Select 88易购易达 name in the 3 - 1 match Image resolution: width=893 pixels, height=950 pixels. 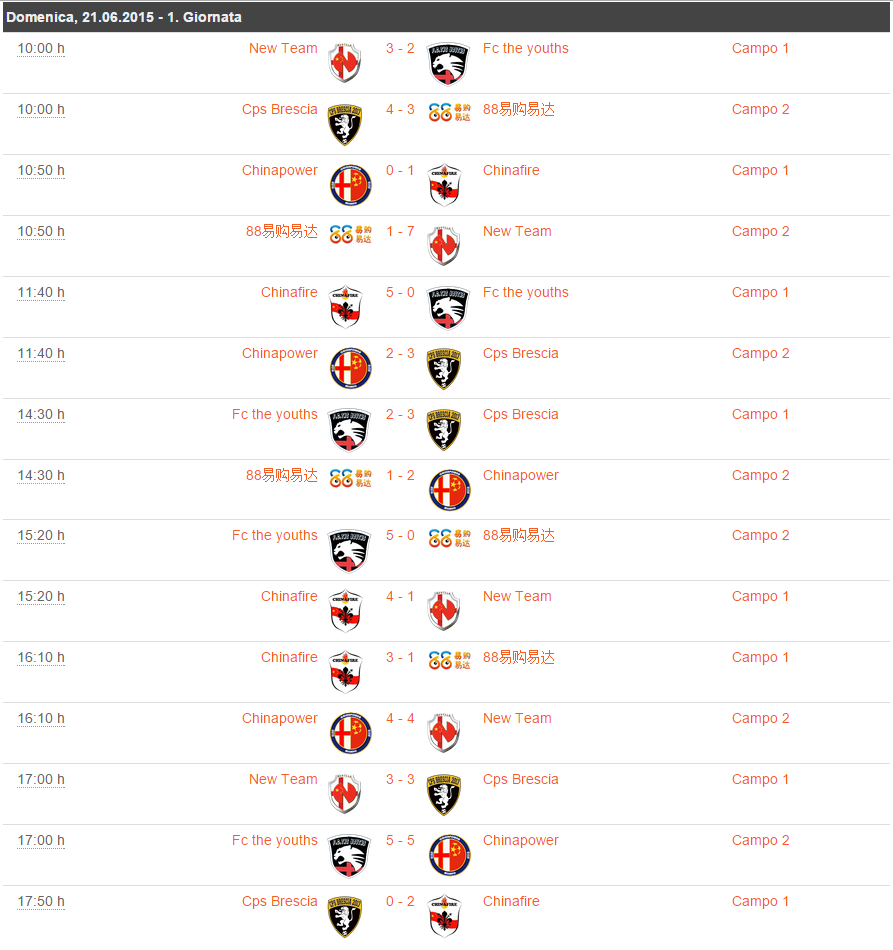(518, 657)
